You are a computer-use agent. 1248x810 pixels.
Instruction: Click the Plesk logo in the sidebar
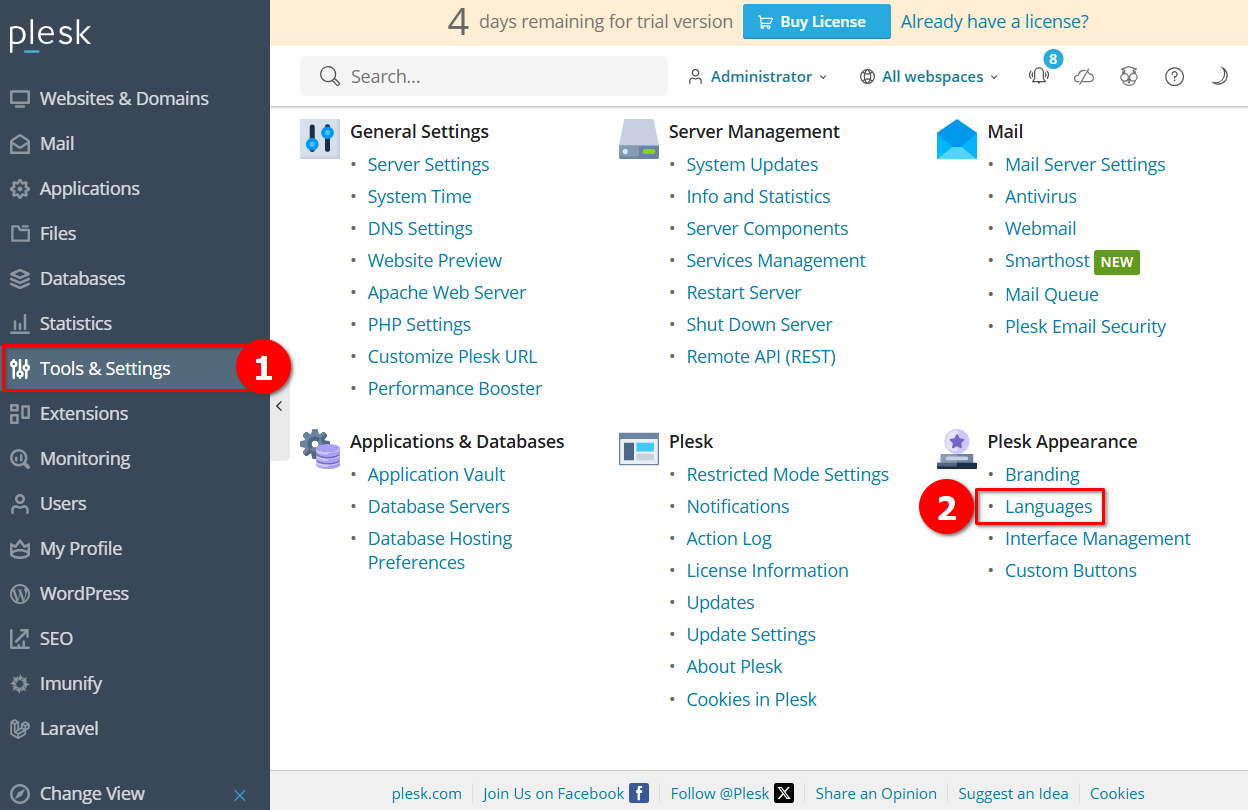50,35
